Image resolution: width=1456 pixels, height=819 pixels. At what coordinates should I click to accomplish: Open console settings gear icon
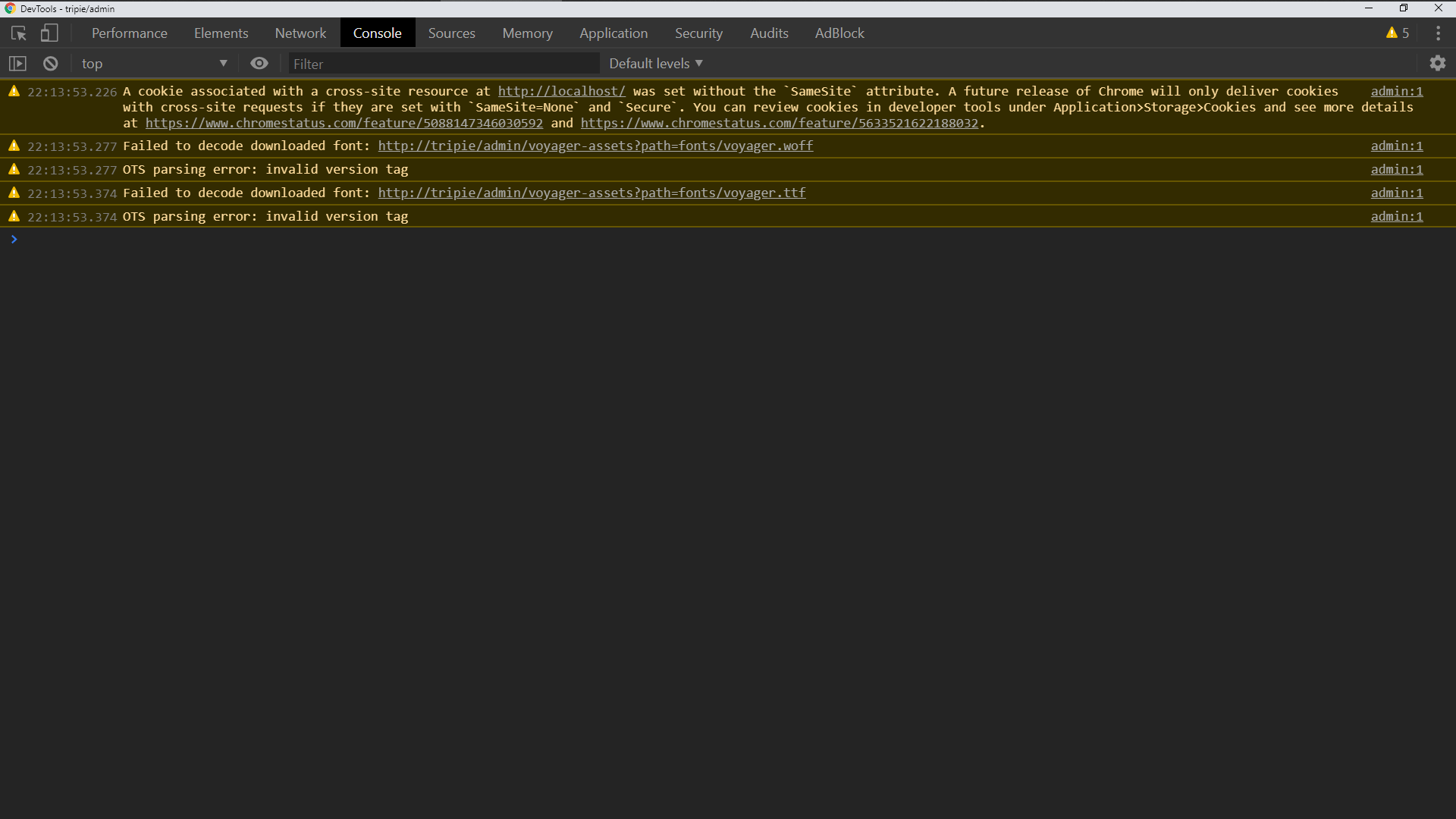(x=1438, y=64)
